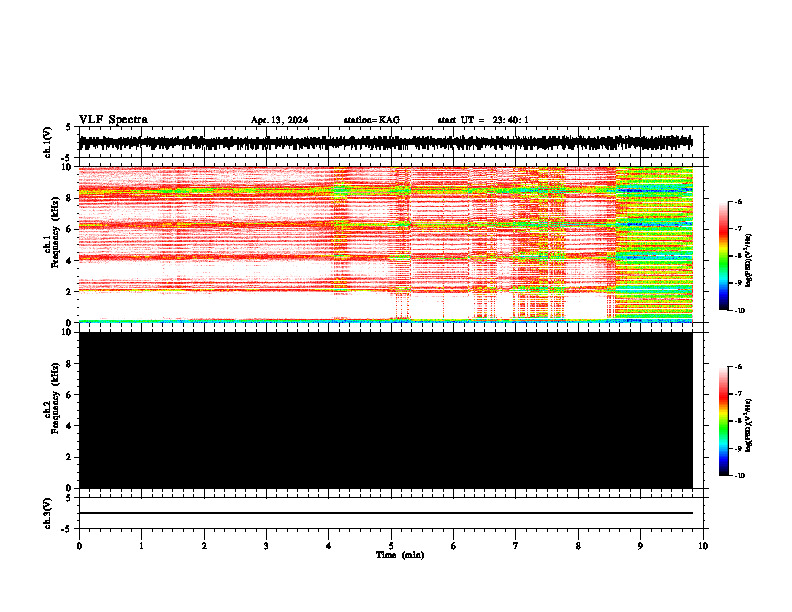Click the ch.1 spectrogram color scale bar

pyautogui.click(x=723, y=256)
